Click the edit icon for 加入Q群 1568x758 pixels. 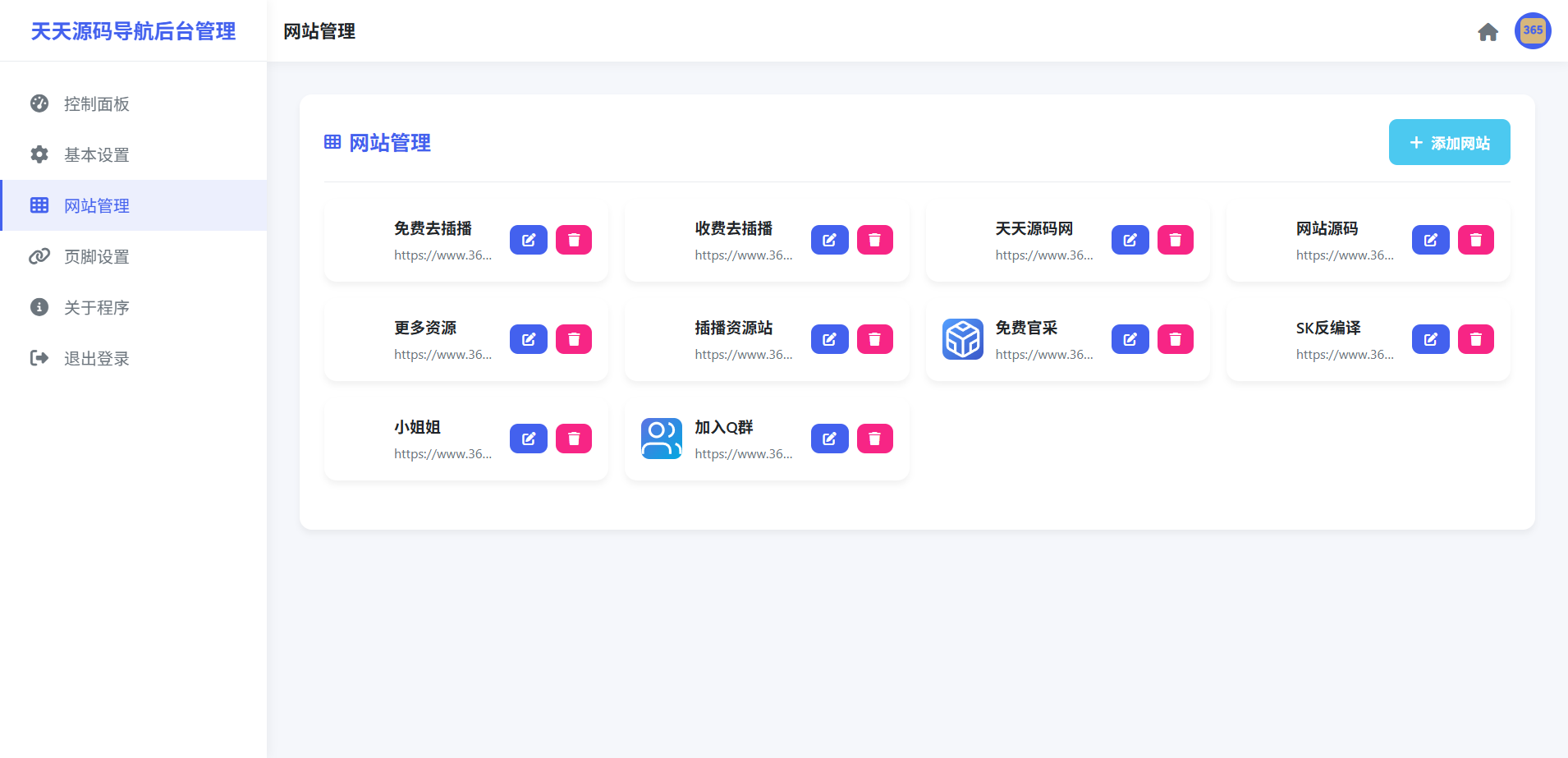tap(830, 438)
